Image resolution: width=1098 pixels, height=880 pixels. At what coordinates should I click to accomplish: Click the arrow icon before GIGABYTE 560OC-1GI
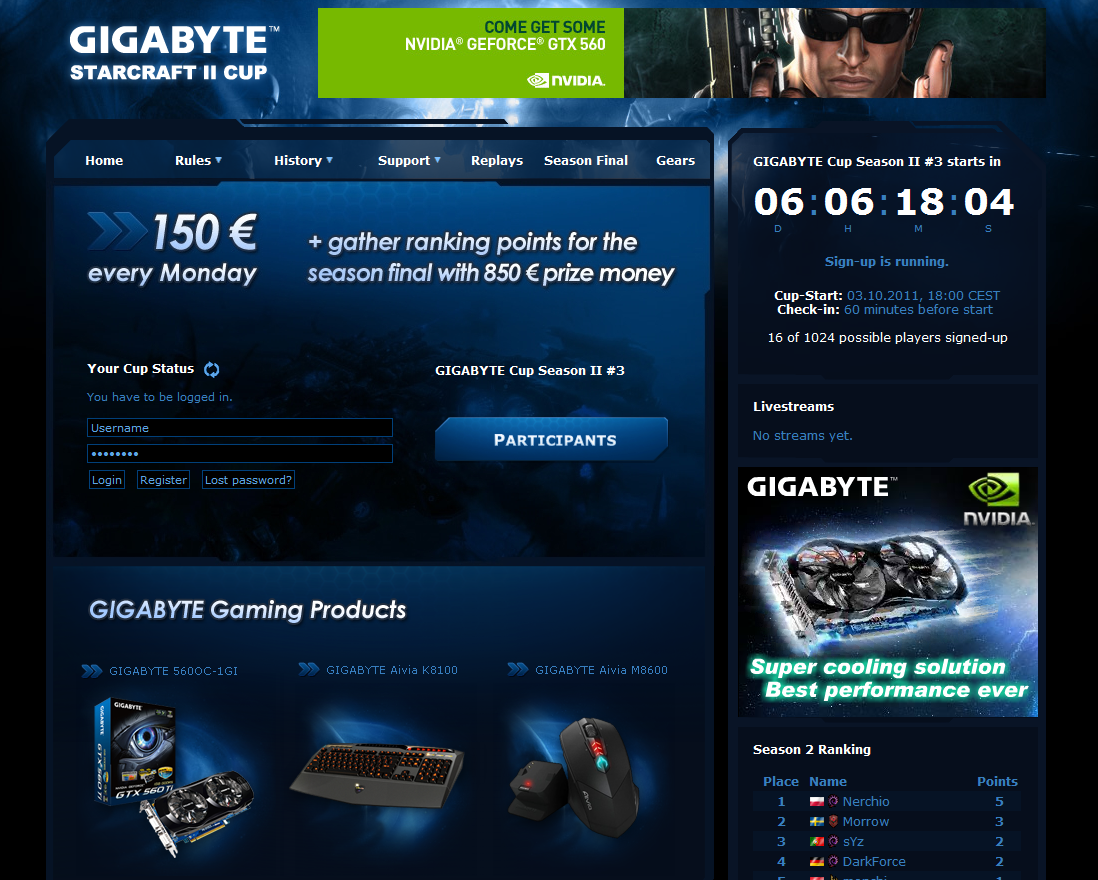click(92, 671)
